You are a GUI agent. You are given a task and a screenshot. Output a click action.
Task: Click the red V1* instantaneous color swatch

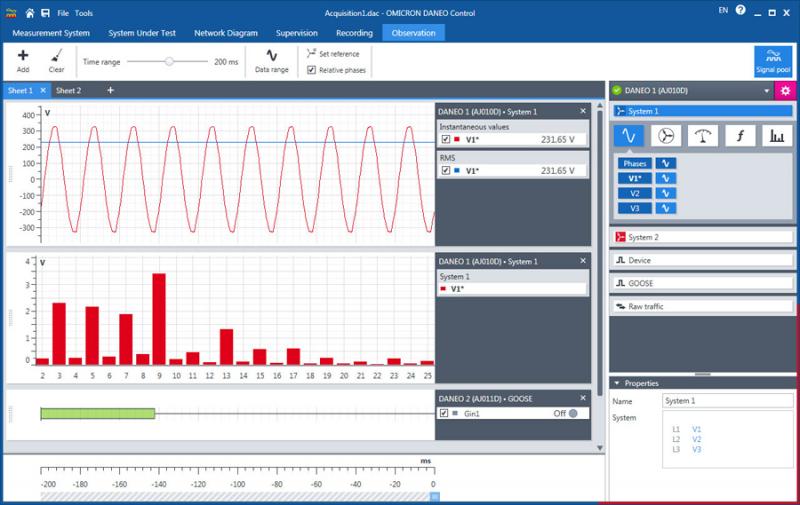tap(457, 139)
